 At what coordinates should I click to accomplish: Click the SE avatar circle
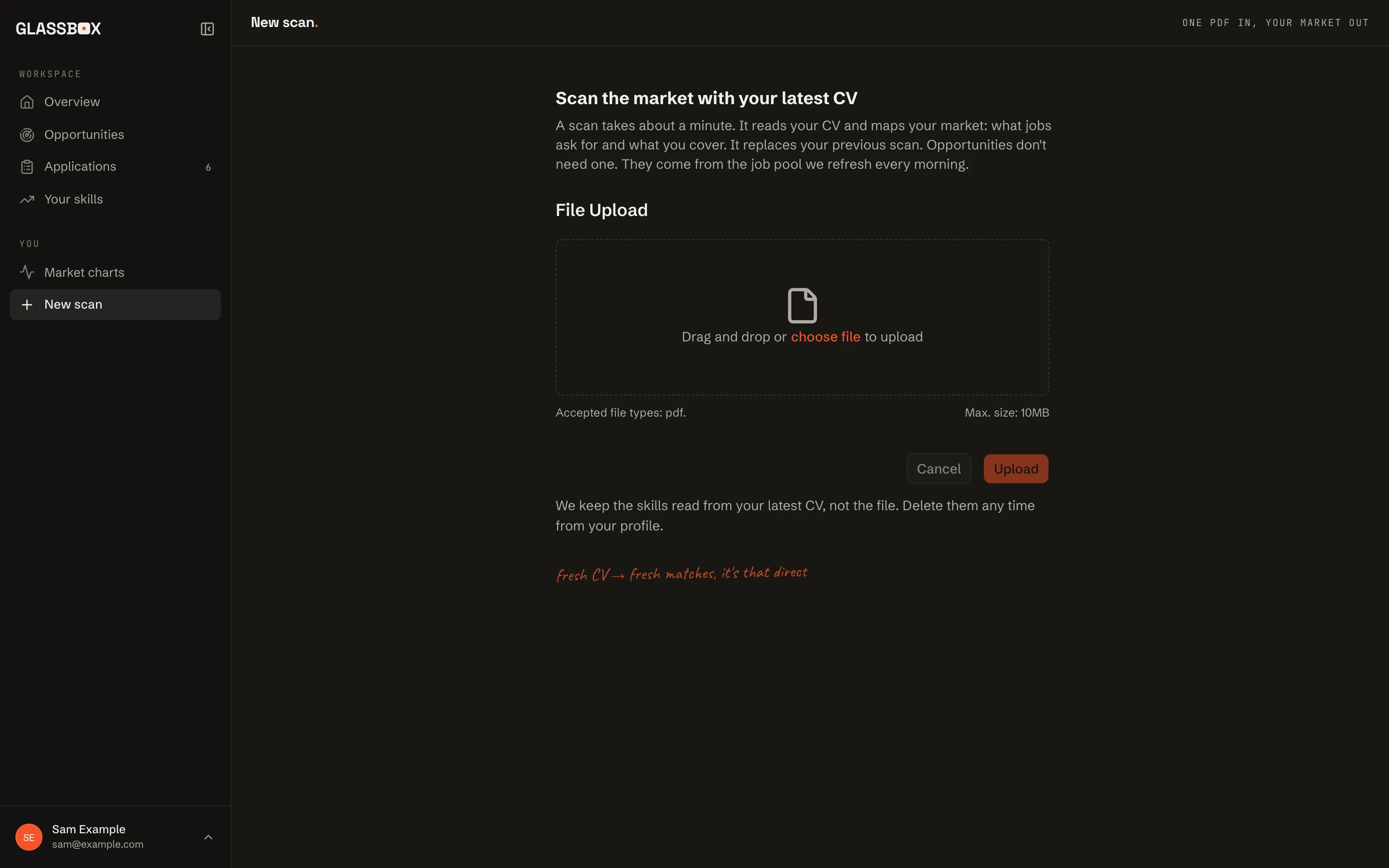point(29,837)
